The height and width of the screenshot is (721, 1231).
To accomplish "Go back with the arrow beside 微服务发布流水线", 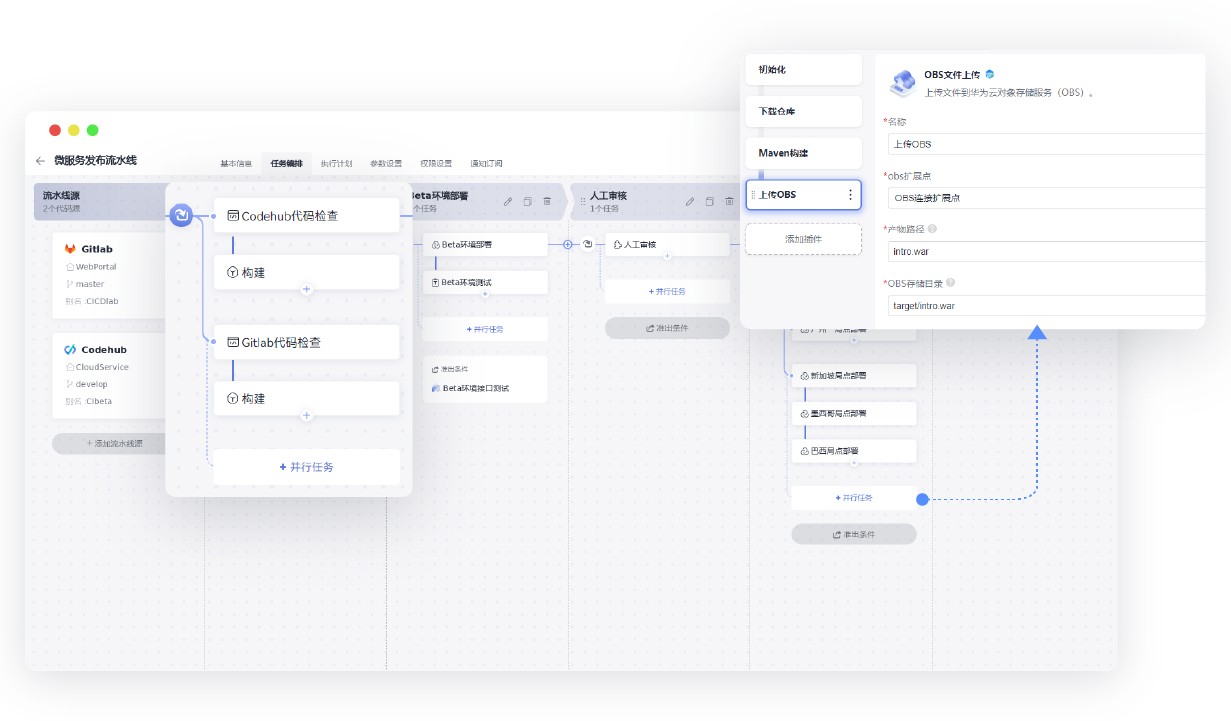I will pos(40,160).
